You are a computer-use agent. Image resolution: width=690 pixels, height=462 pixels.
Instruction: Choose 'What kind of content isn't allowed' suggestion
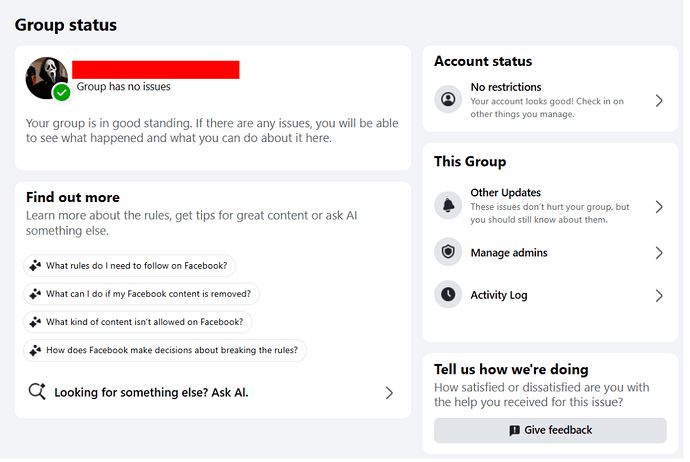[144, 322]
